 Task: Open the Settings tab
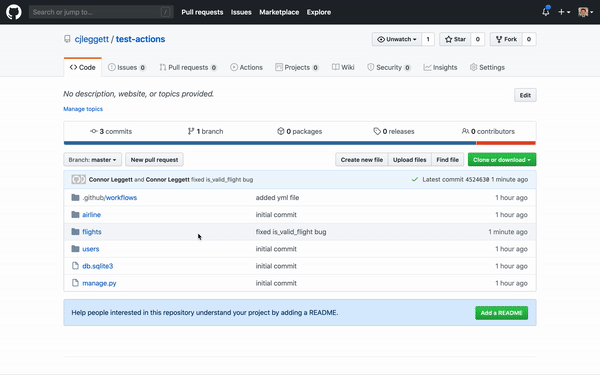pos(487,67)
